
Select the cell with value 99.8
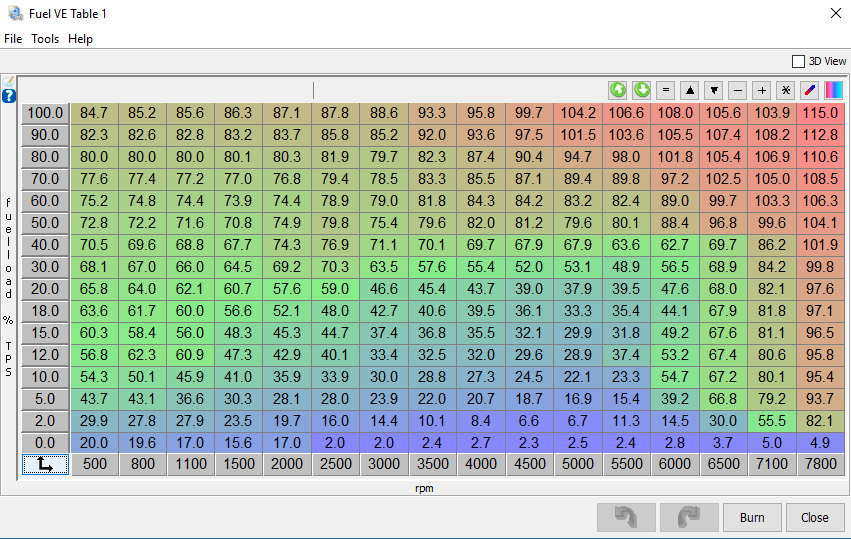[821, 267]
